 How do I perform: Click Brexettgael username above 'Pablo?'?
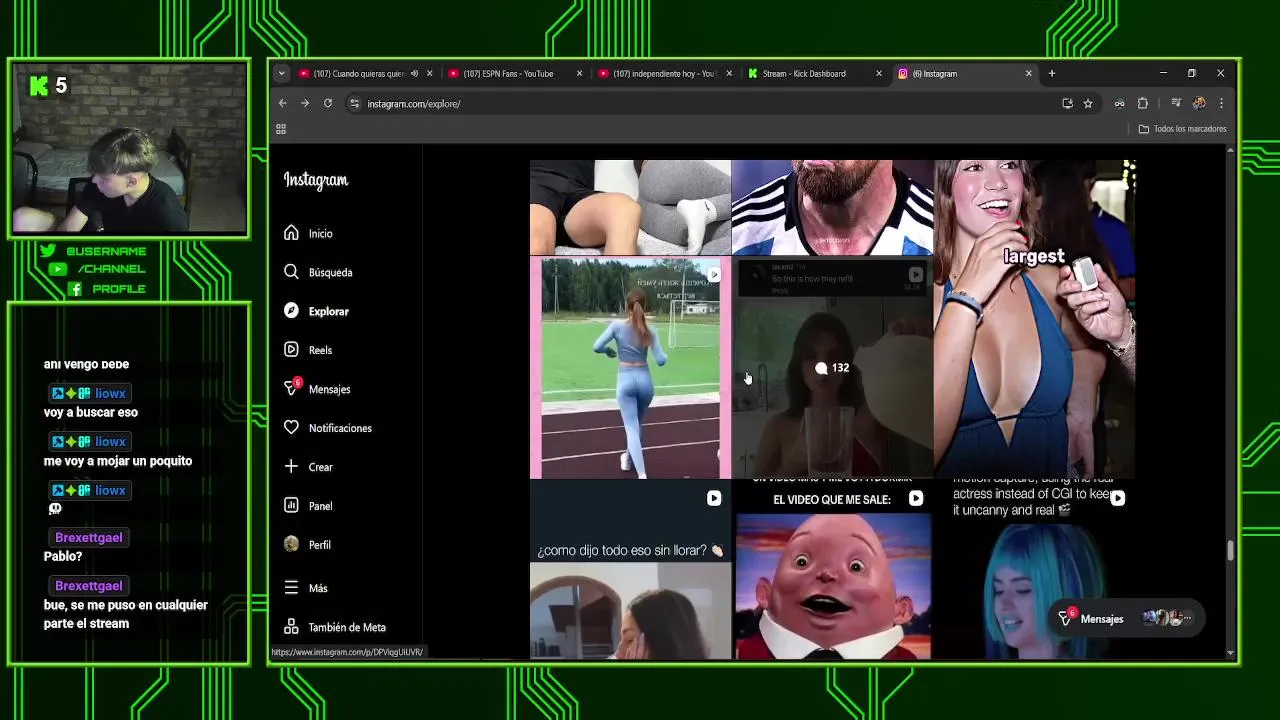click(x=88, y=537)
